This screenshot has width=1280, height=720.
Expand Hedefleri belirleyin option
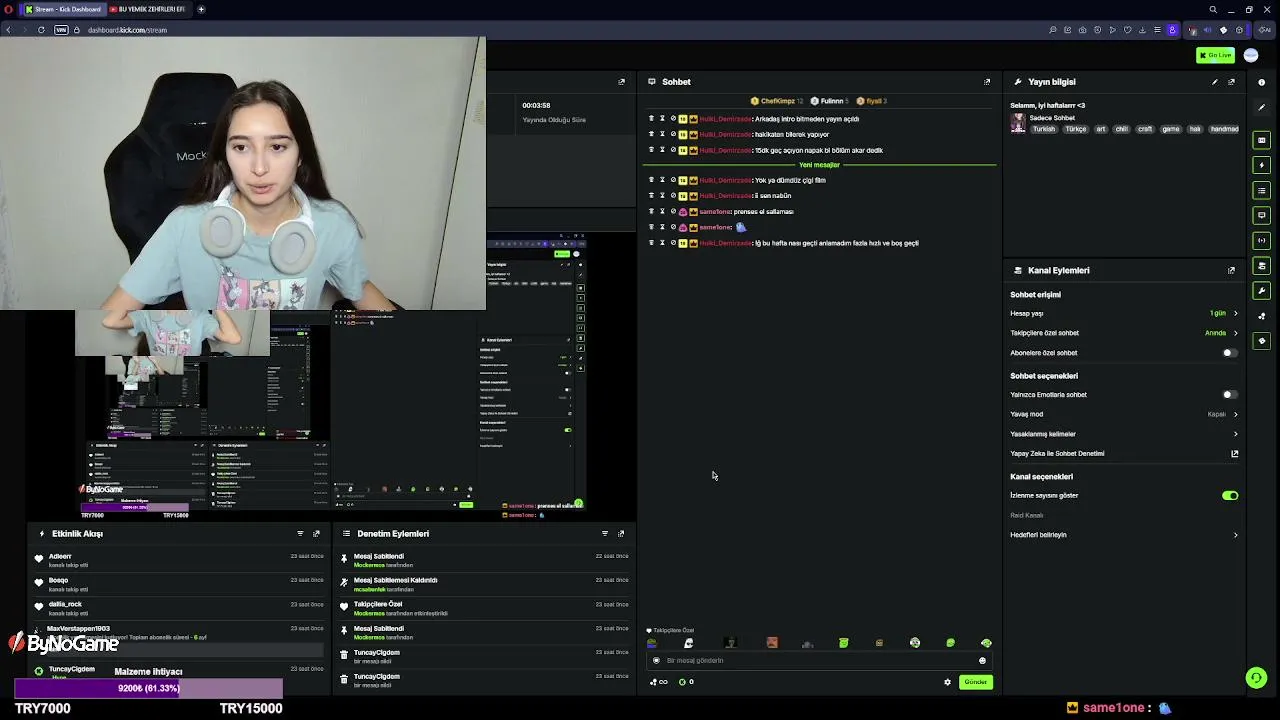pos(1124,535)
